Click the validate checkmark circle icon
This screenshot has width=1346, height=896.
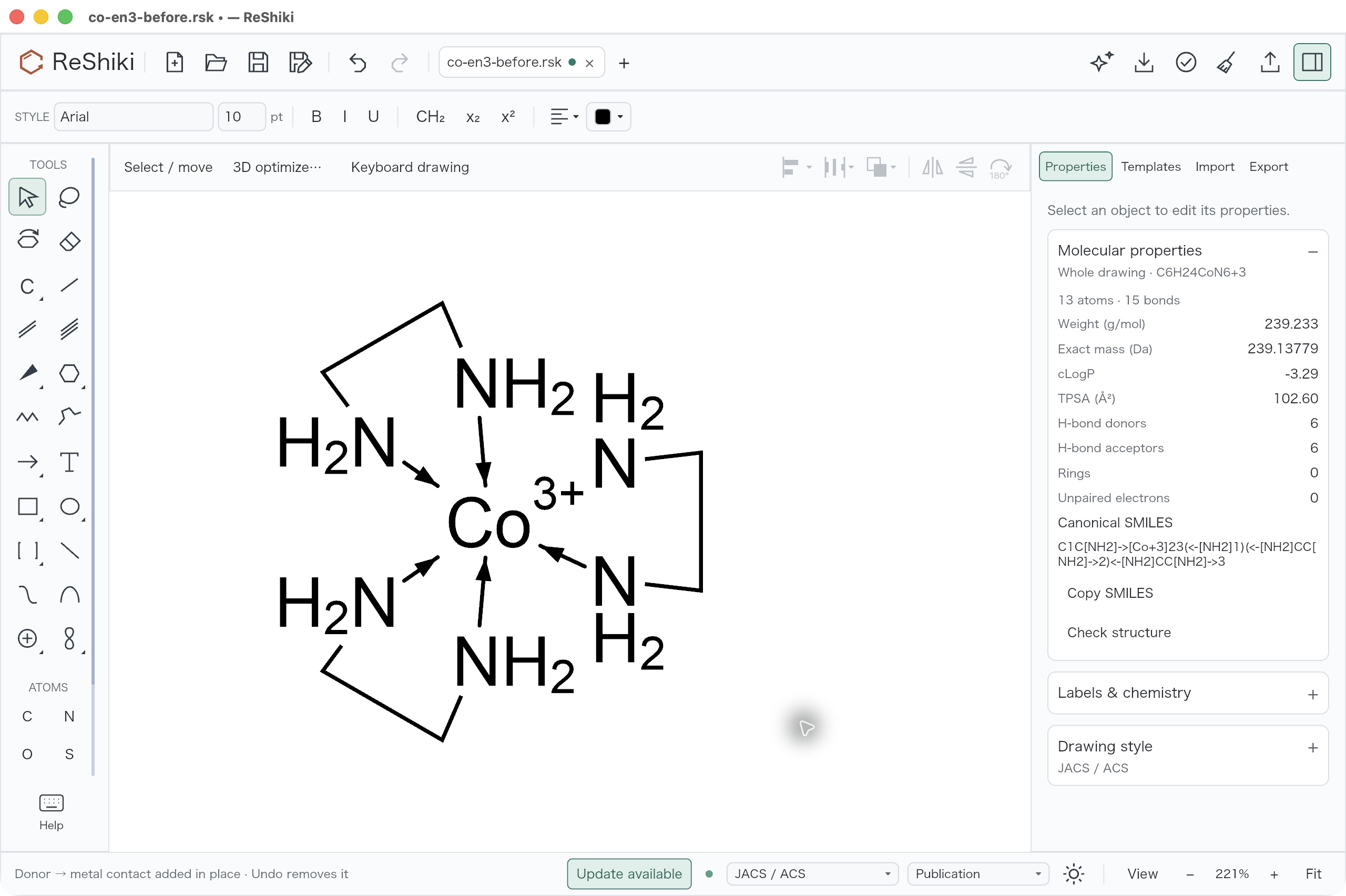pyautogui.click(x=1186, y=62)
